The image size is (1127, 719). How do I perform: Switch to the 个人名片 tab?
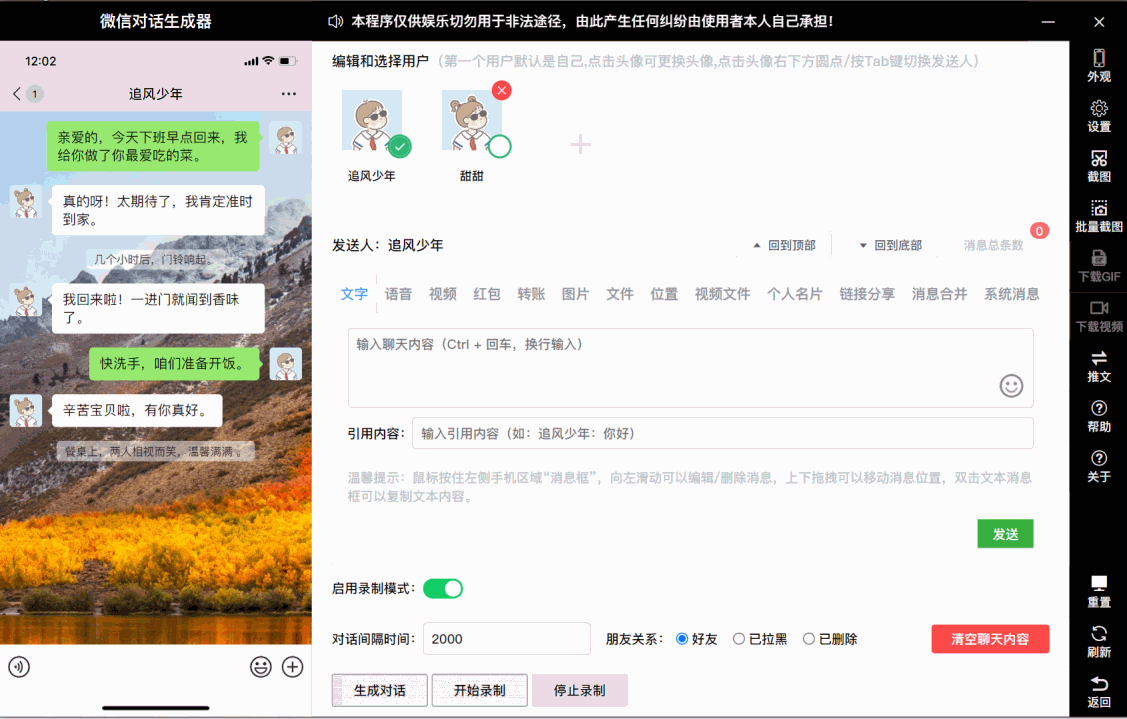click(794, 294)
